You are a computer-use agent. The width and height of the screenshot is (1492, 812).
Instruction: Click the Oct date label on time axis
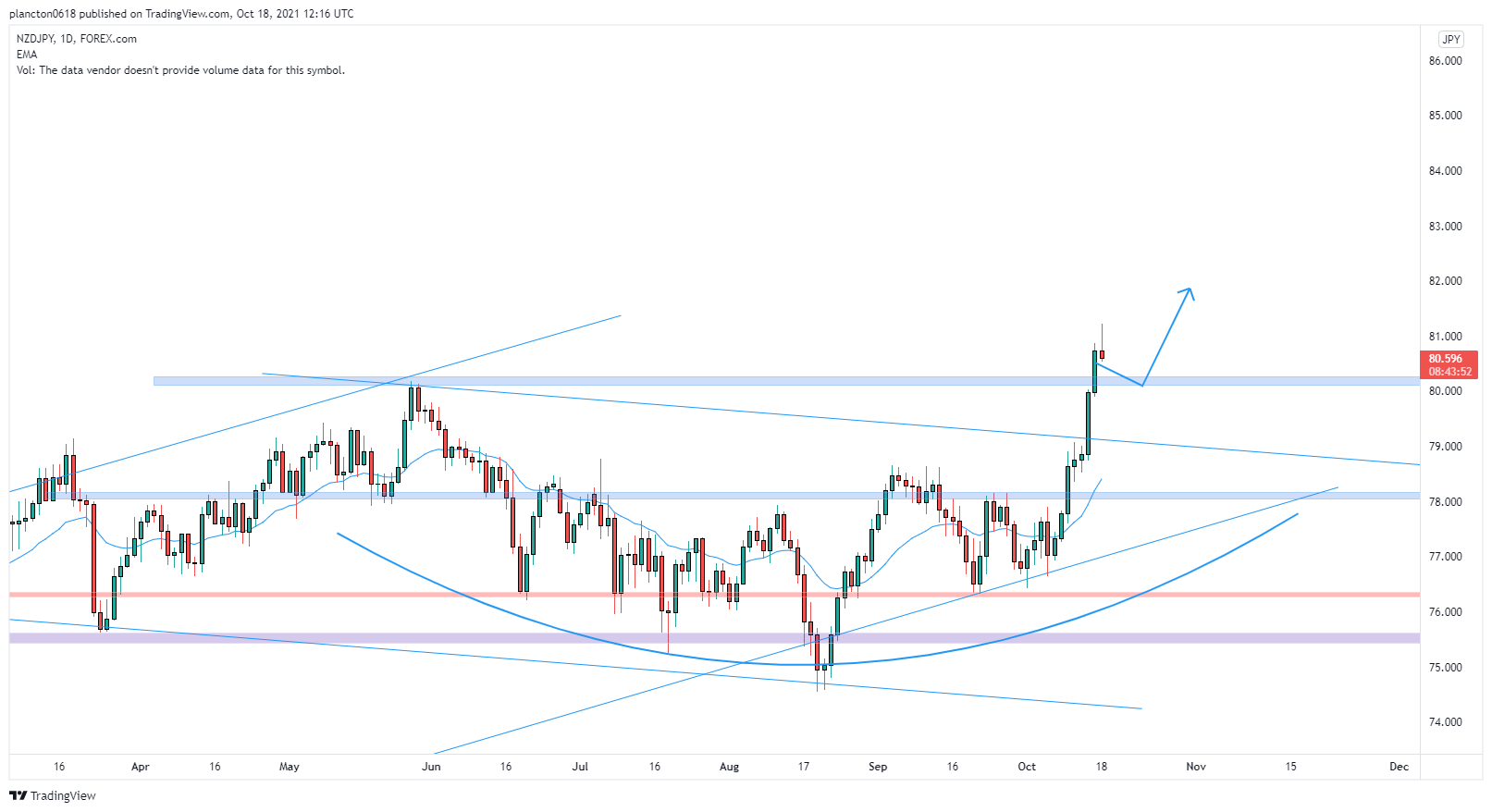point(1027,767)
